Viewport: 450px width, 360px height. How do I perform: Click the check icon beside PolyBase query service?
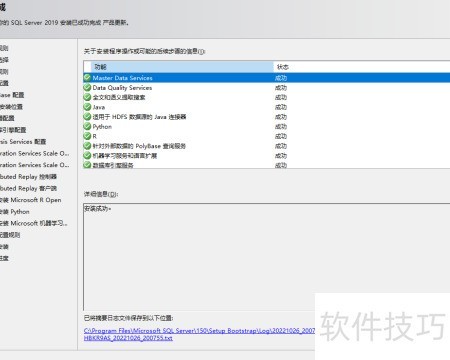[87, 146]
